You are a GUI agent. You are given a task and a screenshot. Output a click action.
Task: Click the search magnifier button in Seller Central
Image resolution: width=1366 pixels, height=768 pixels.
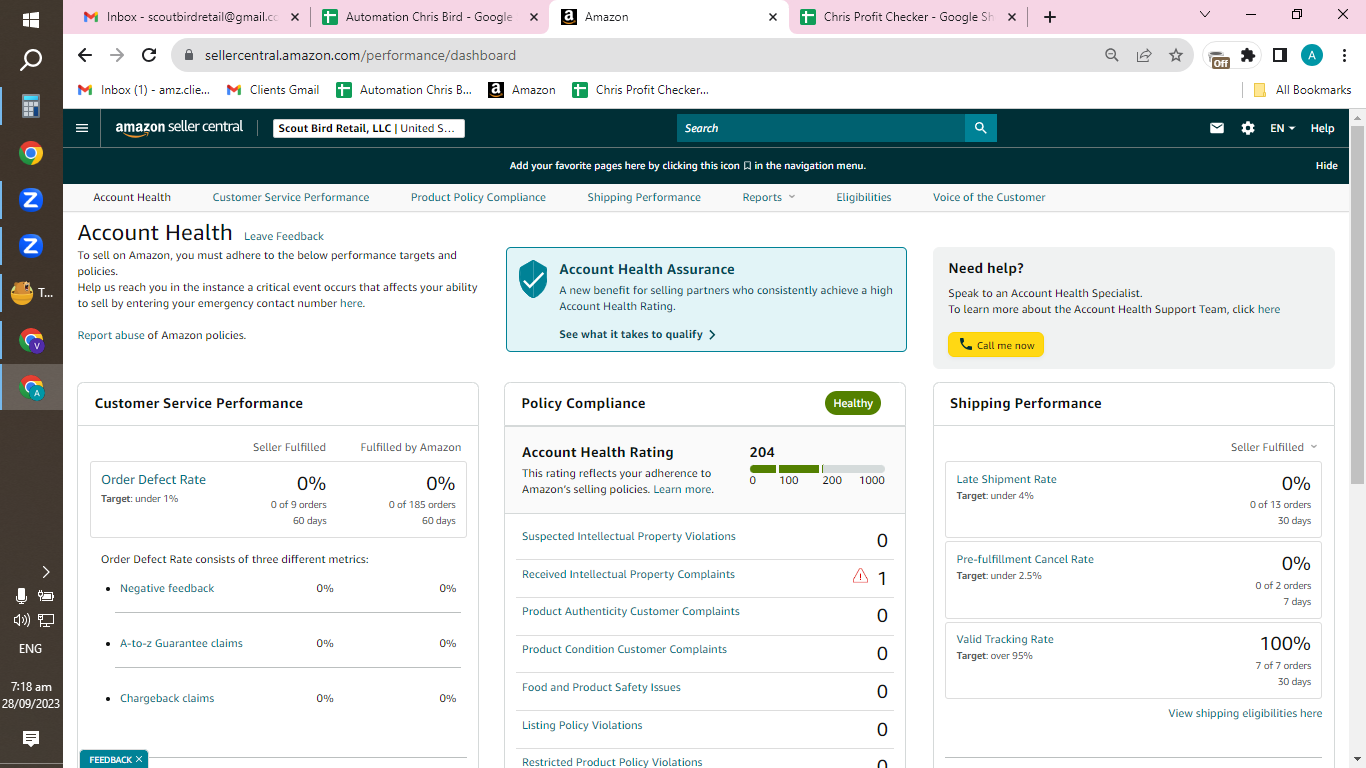981,128
